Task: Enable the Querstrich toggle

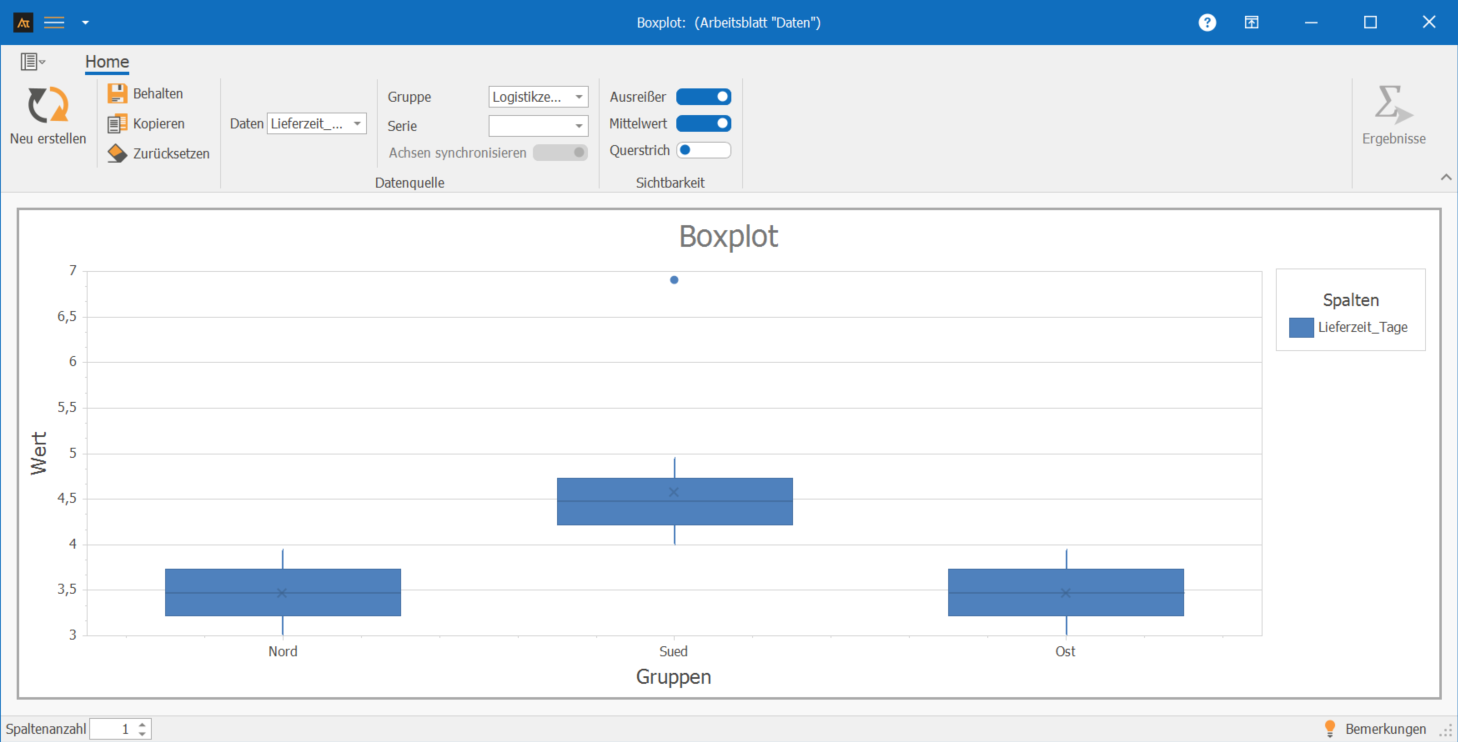Action: (x=703, y=151)
